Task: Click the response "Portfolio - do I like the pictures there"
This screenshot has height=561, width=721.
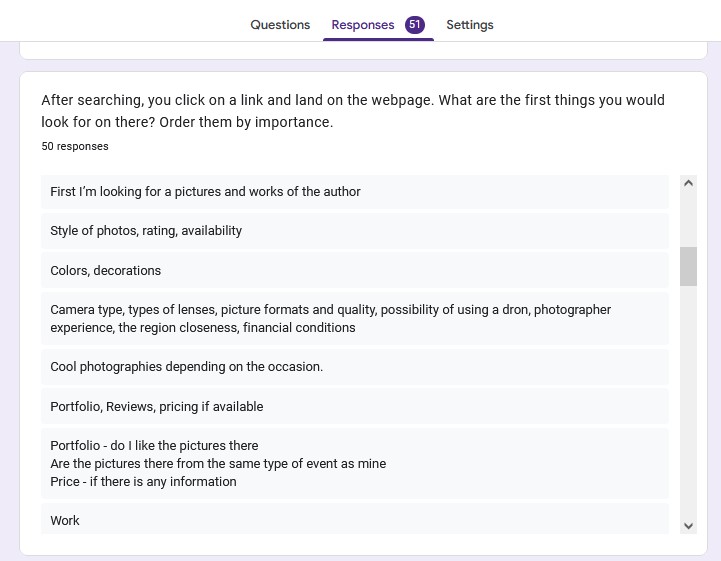Action: pyautogui.click(x=155, y=446)
